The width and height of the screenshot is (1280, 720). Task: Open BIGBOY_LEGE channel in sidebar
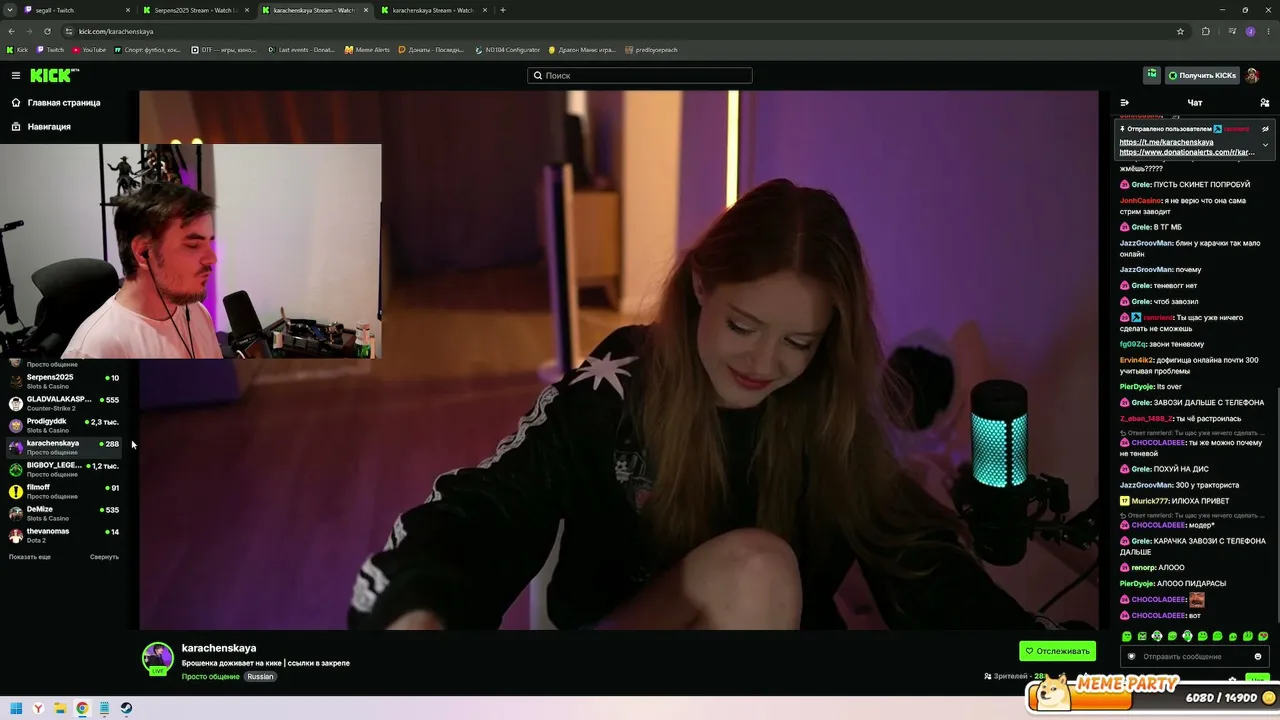tap(64, 469)
